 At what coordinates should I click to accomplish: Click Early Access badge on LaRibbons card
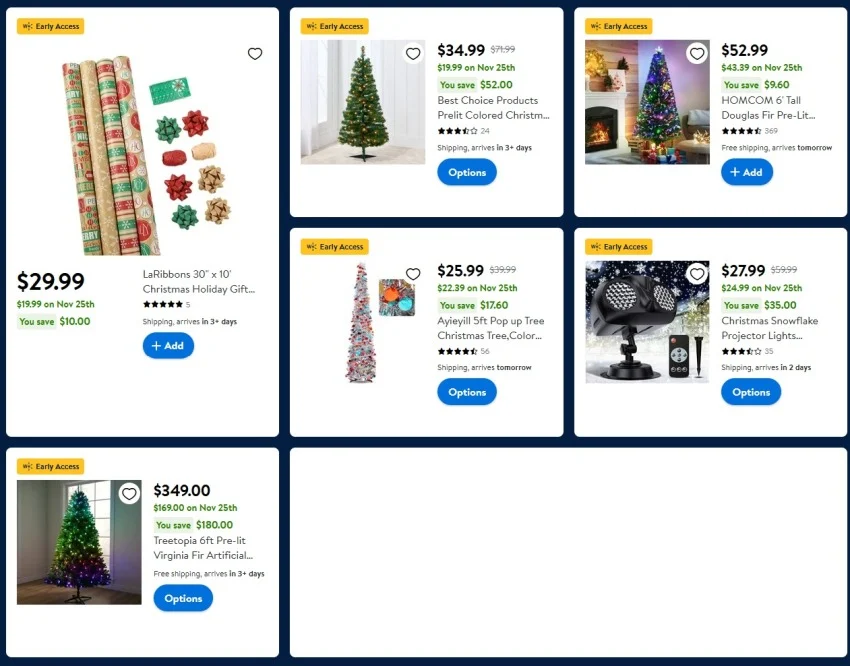click(50, 26)
